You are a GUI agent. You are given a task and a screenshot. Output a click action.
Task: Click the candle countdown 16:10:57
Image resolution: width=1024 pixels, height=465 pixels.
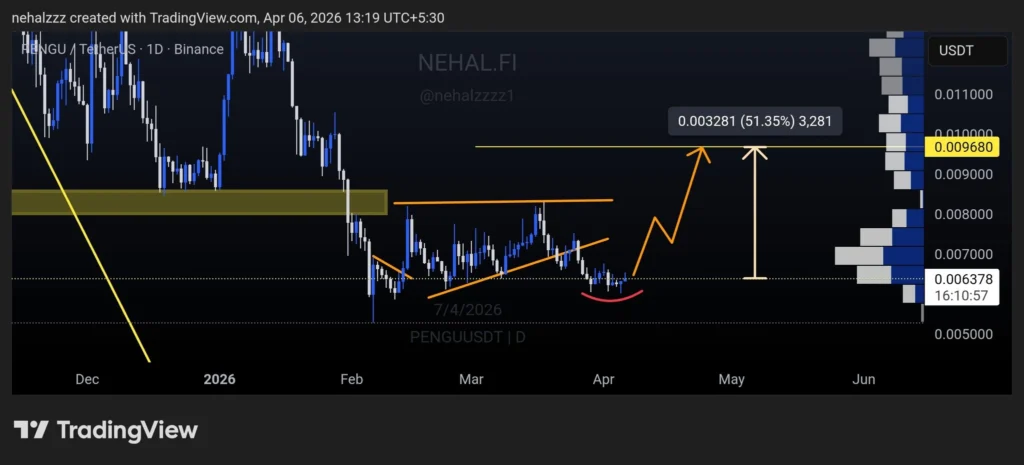pos(963,295)
